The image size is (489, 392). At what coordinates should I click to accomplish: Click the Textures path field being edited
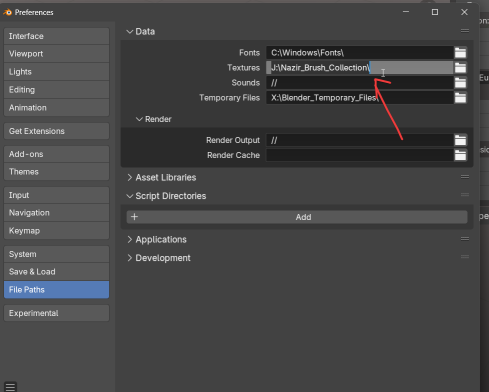[x=360, y=68]
